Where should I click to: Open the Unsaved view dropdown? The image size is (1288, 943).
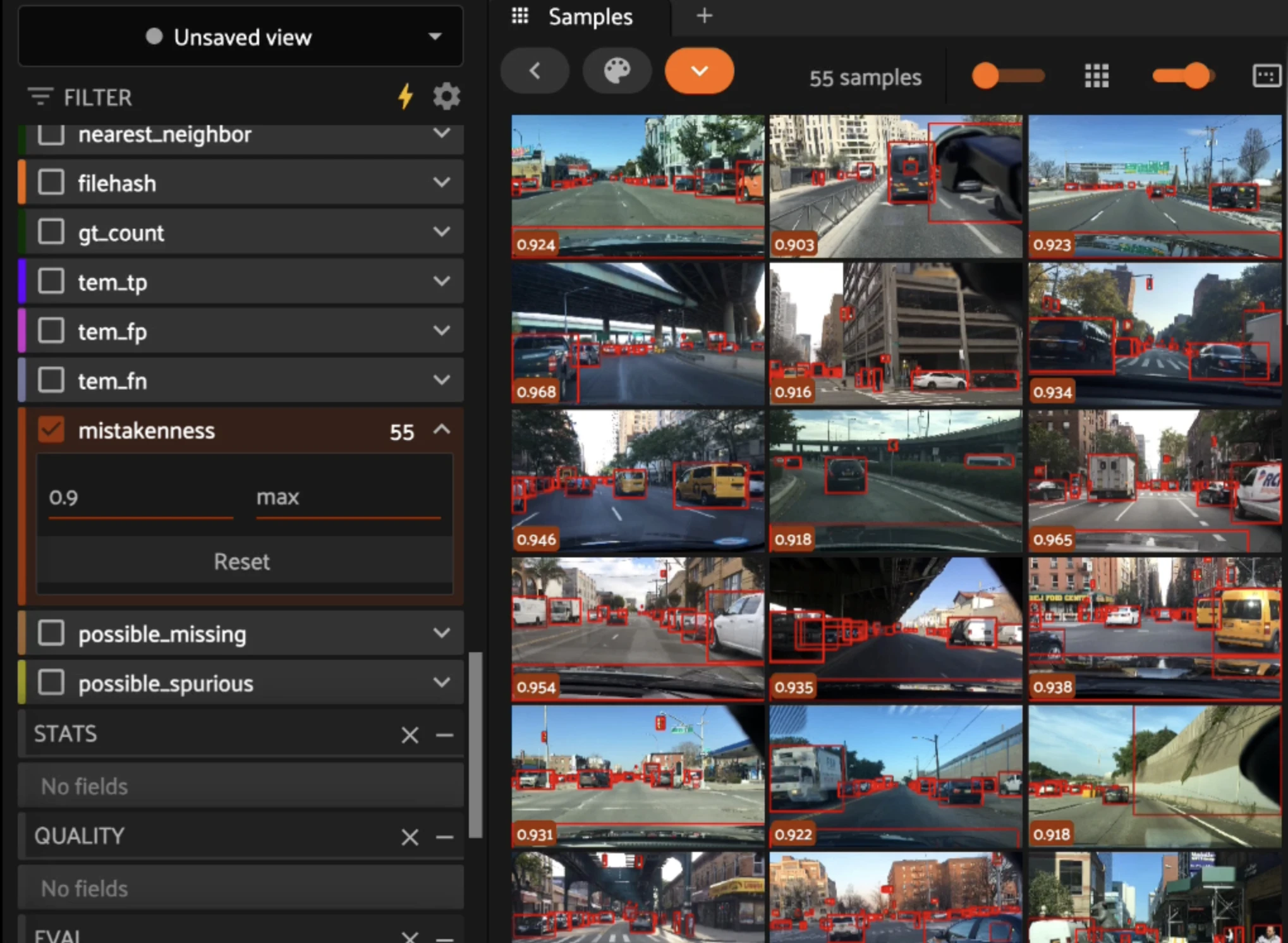pyautogui.click(x=241, y=37)
